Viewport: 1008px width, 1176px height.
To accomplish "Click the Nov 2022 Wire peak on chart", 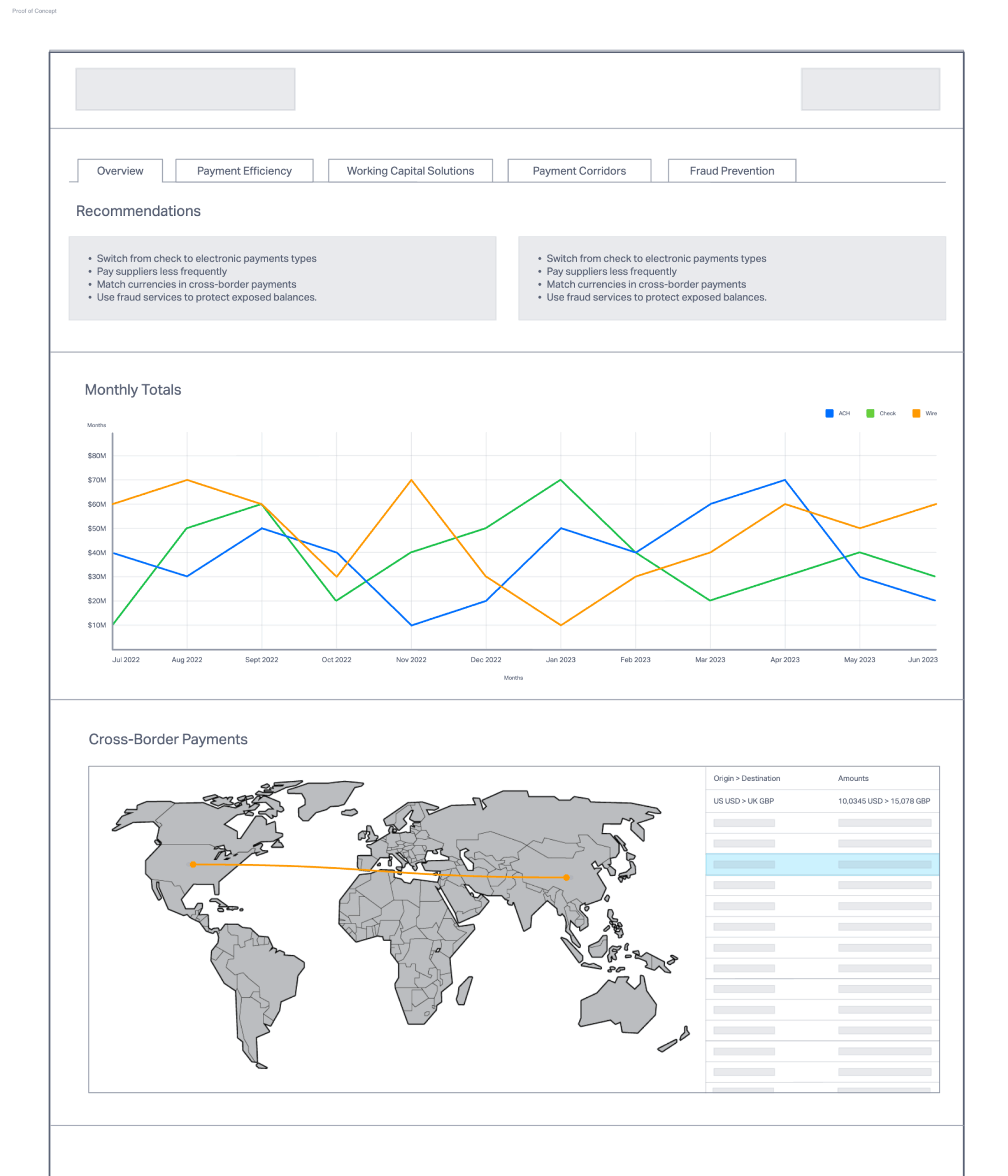I will click(411, 480).
